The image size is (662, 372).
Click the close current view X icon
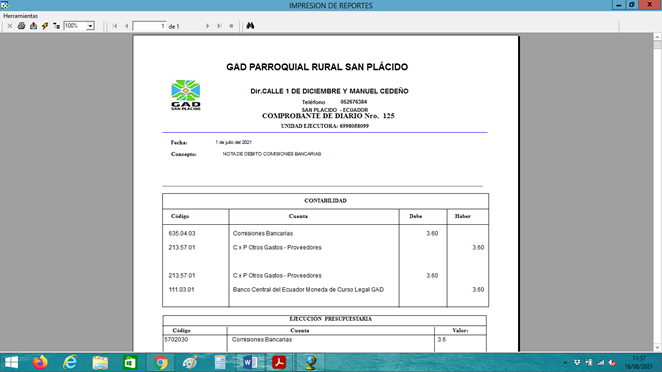[x=10, y=26]
